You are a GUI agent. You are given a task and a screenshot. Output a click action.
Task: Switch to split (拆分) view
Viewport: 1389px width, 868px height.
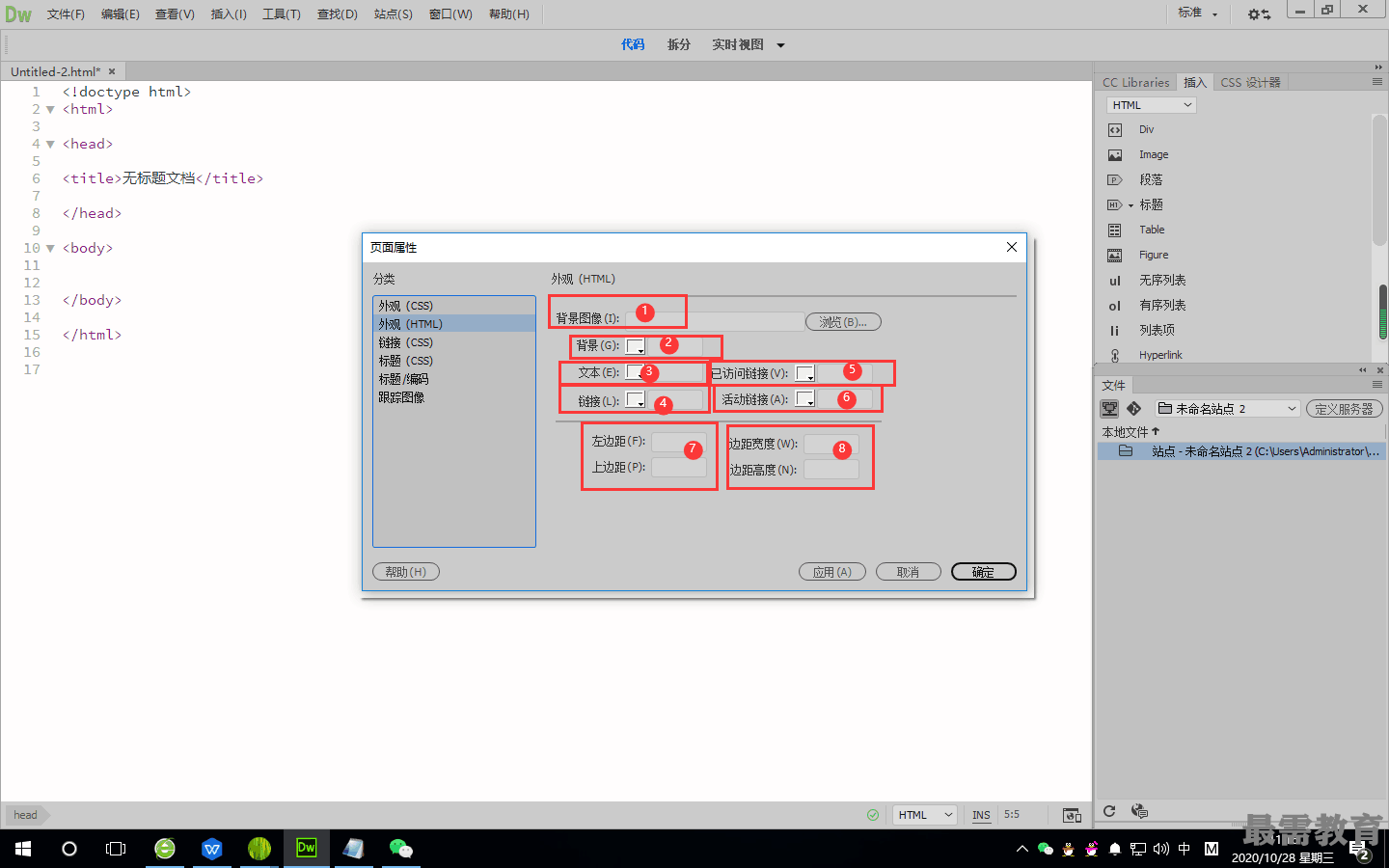(x=679, y=44)
